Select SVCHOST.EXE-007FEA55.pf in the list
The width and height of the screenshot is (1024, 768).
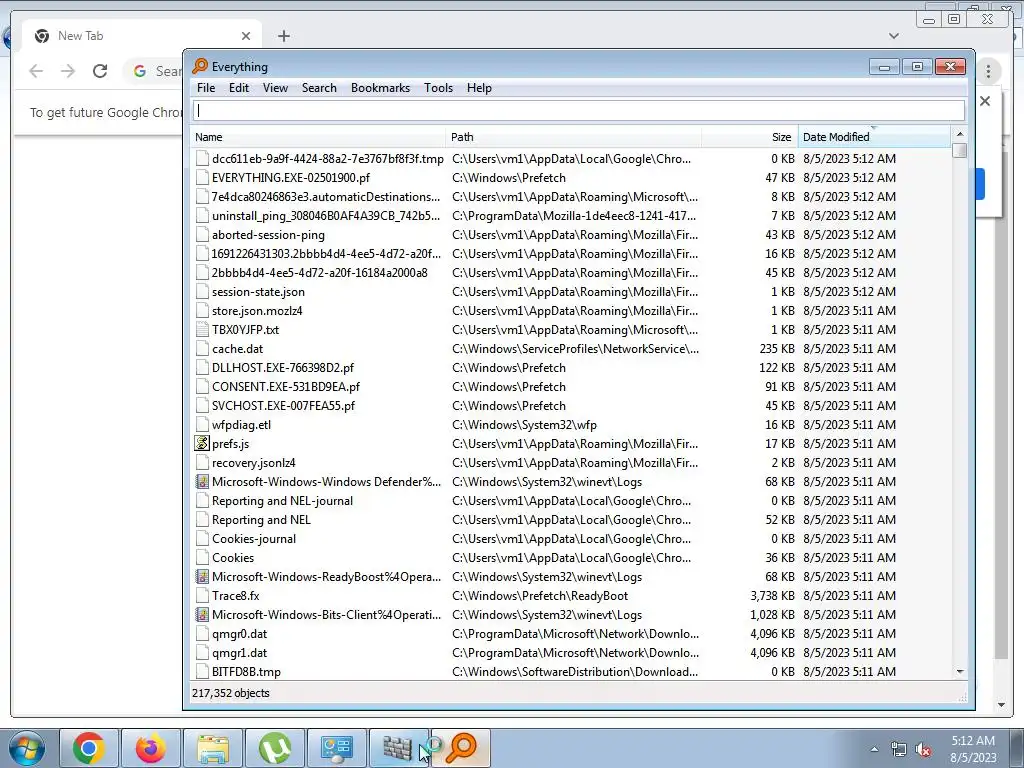point(283,406)
